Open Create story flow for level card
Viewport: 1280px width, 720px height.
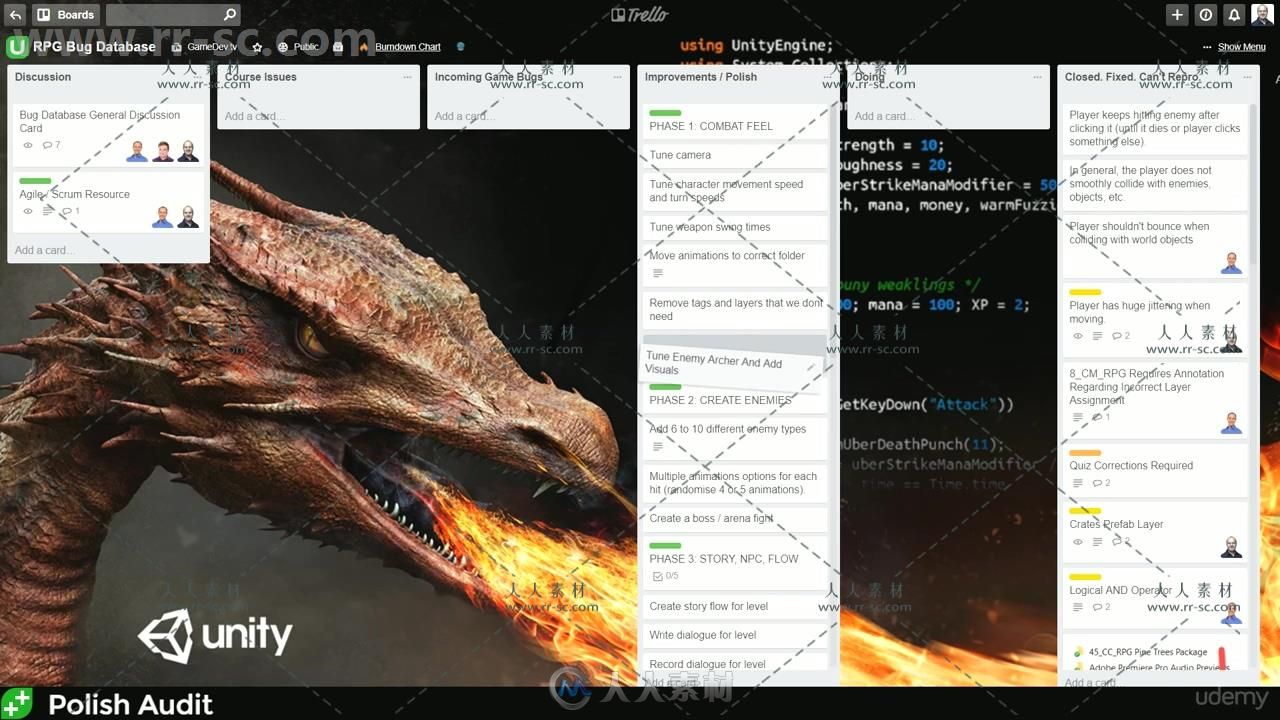(735, 607)
